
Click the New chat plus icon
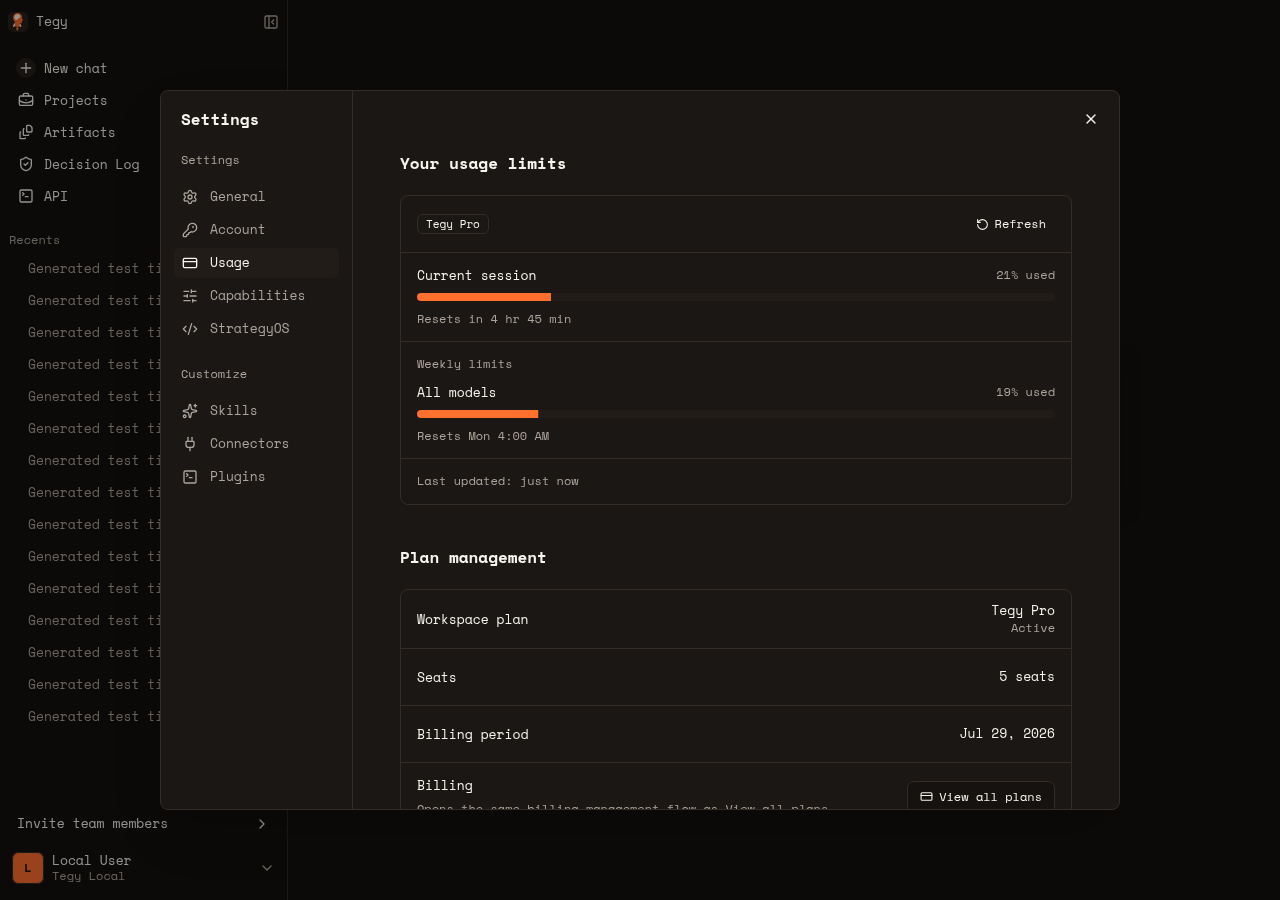point(26,68)
